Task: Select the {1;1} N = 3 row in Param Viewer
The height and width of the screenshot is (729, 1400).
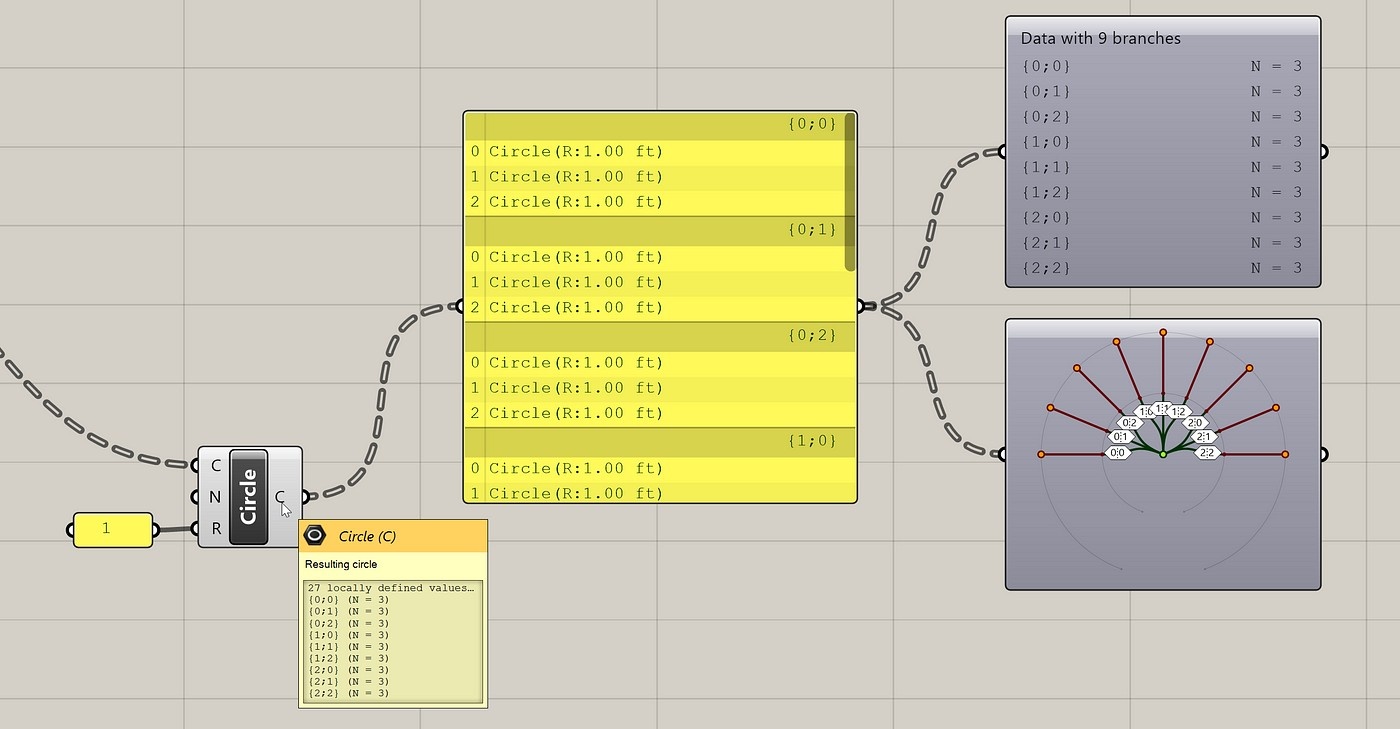Action: point(1162,167)
